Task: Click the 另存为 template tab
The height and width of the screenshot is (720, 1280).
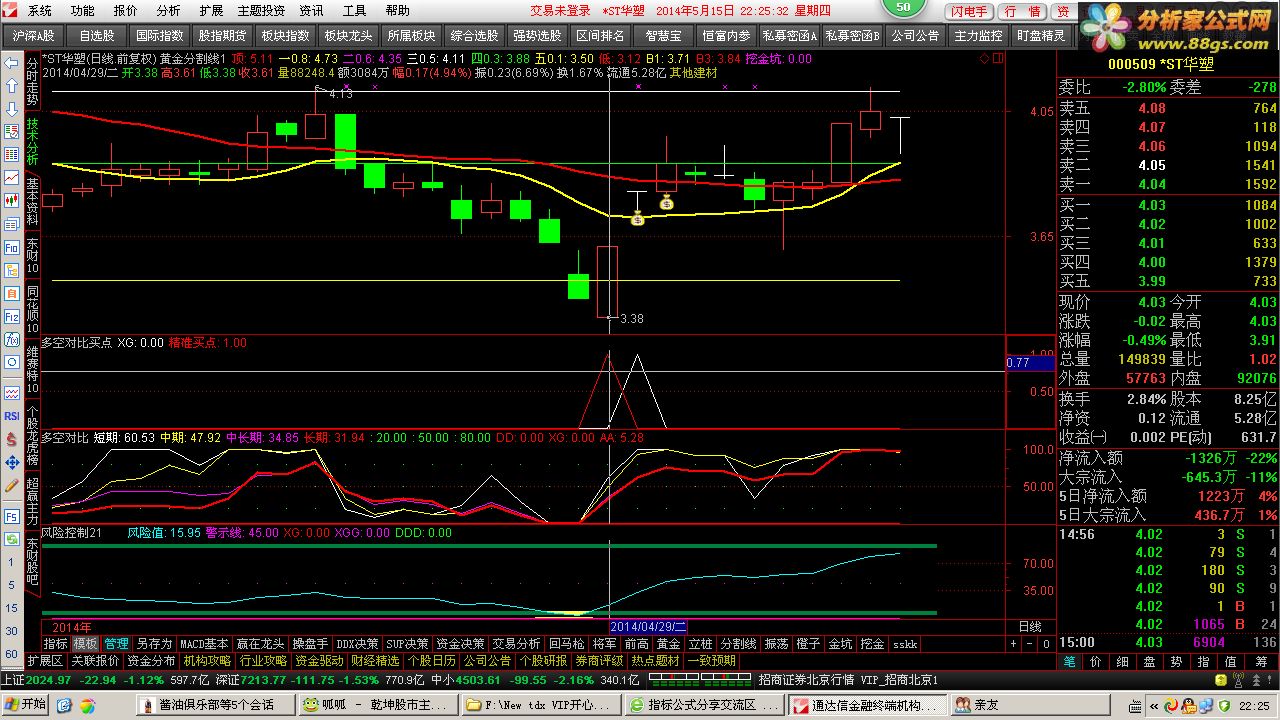Action: coord(154,644)
